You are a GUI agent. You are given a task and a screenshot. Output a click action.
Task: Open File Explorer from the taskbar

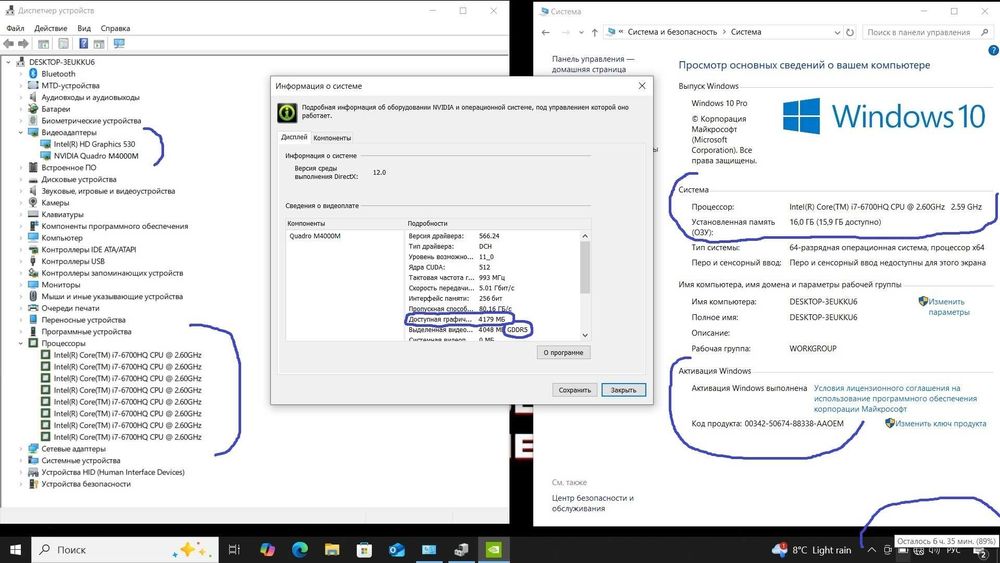[x=332, y=550]
